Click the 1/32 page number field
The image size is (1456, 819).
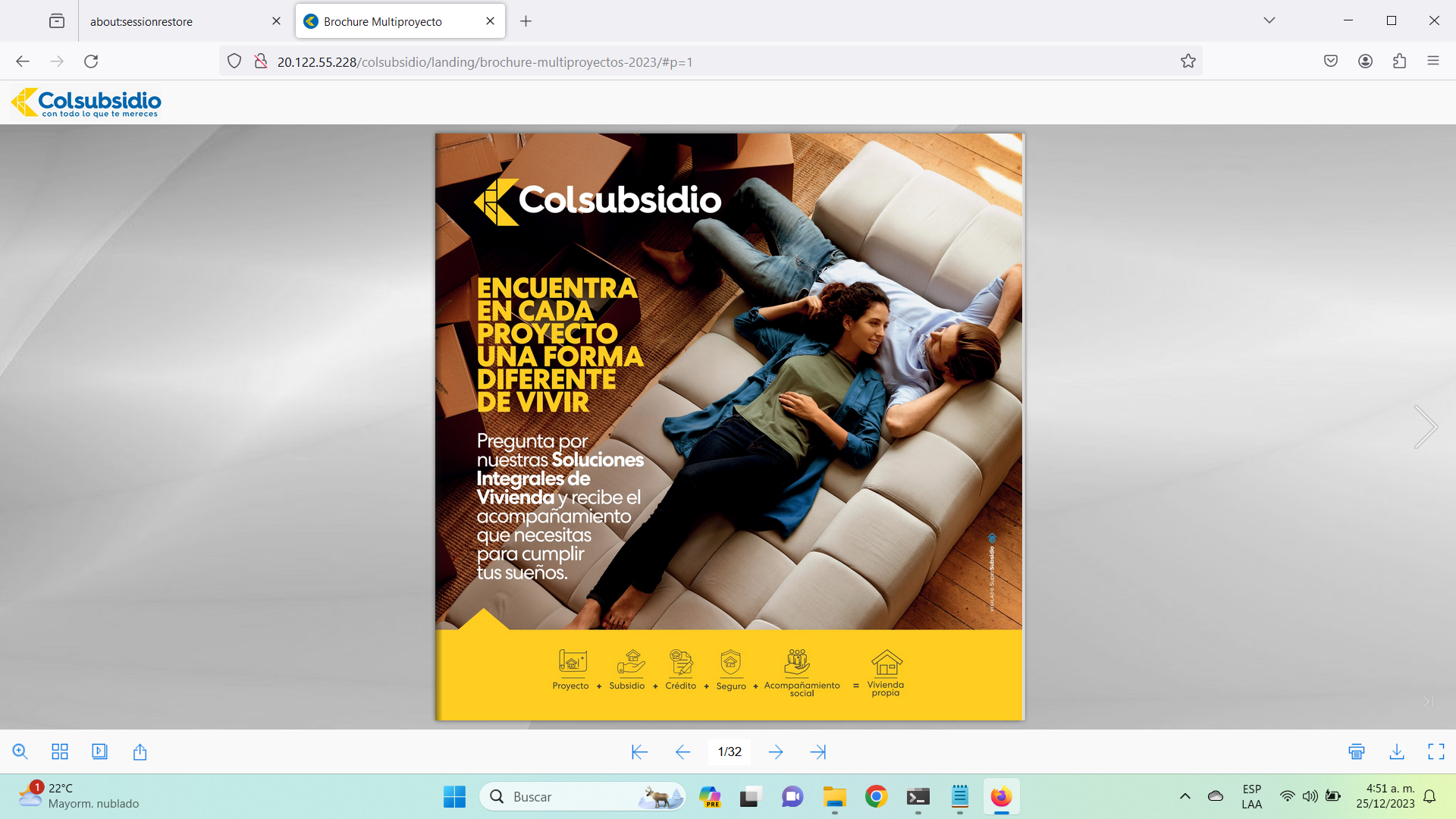click(x=729, y=752)
